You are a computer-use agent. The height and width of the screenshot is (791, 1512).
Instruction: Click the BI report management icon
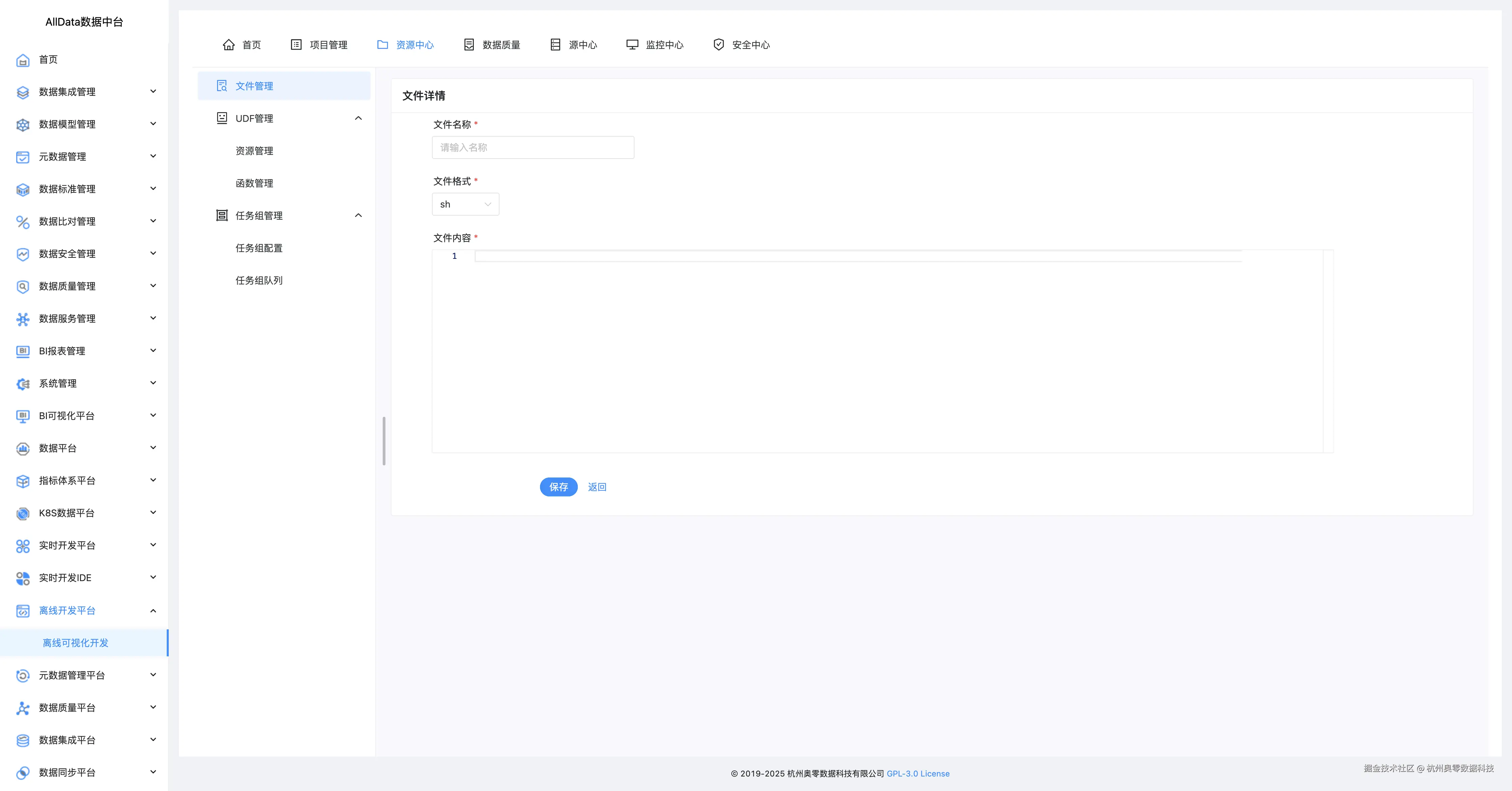tap(22, 351)
